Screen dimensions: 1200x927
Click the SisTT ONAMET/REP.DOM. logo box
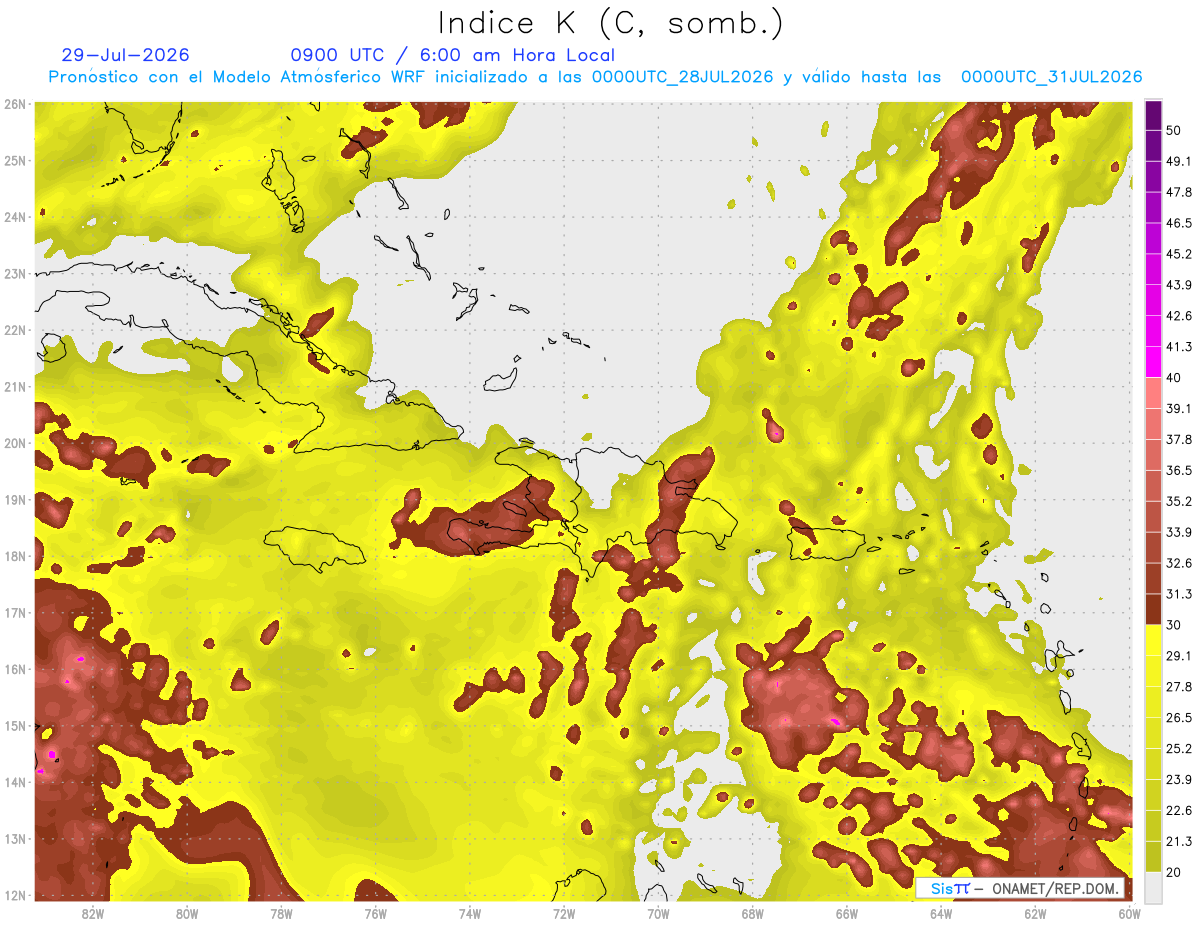(x=1019, y=888)
